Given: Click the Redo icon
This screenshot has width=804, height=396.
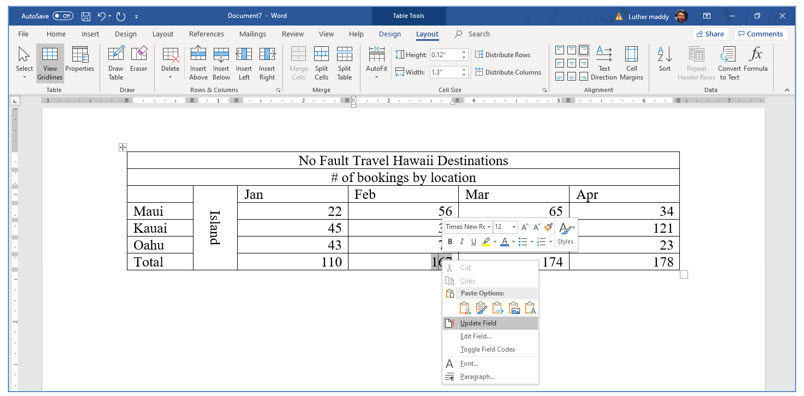Looking at the screenshot, I should pyautogui.click(x=121, y=16).
